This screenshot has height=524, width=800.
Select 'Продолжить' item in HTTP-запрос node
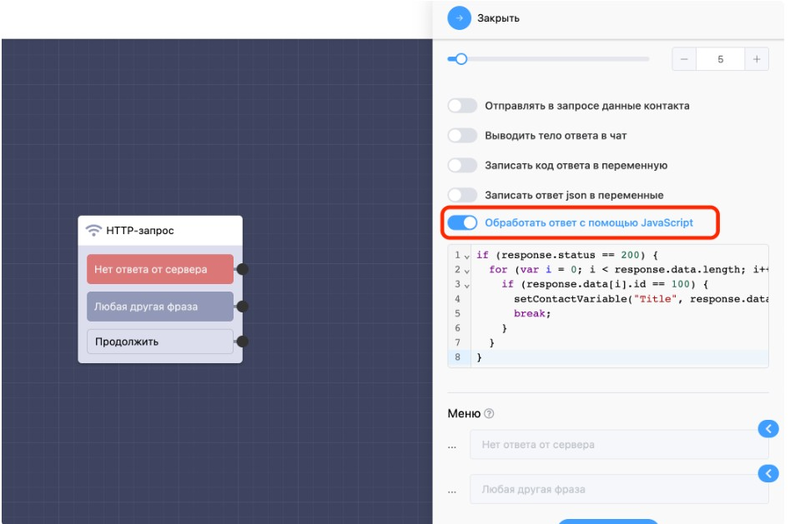point(160,341)
